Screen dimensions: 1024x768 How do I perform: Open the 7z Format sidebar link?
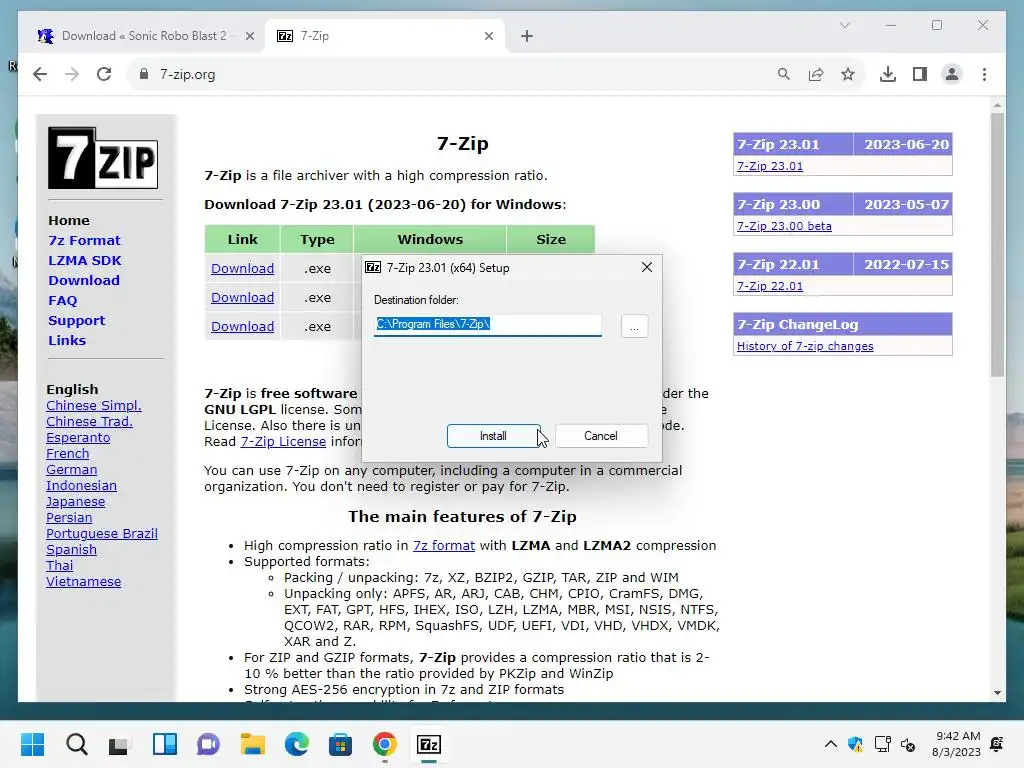click(x=84, y=240)
